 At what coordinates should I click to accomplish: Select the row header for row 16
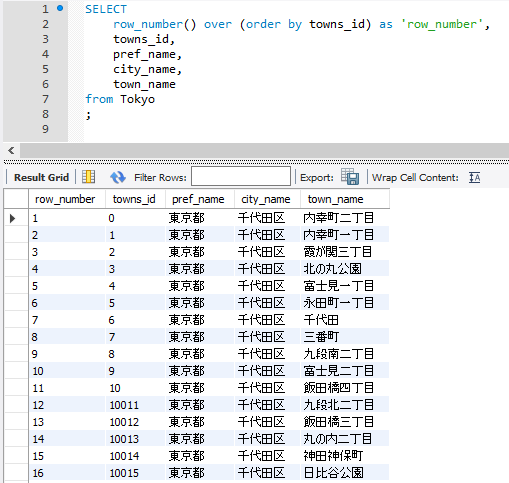click(16, 473)
